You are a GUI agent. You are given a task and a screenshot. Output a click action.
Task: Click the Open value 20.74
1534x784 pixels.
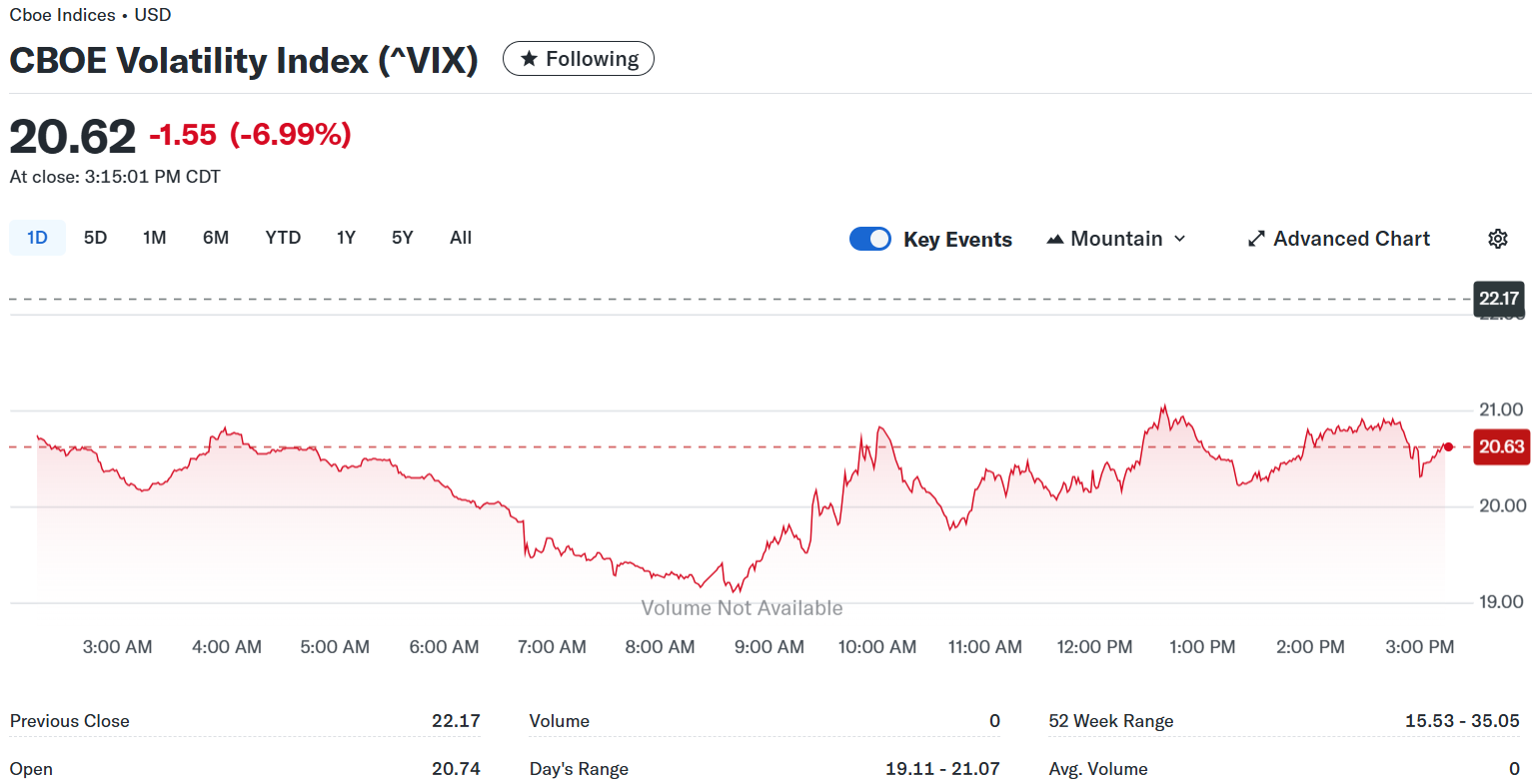[x=456, y=769]
